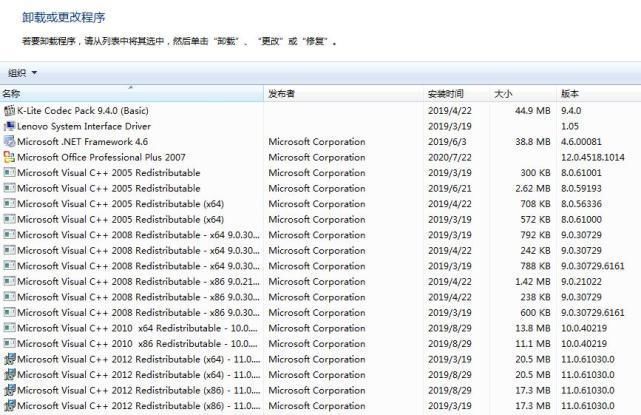Click icon of Visual C++ 2005 version 8.0.61001
Screen dimensions: 641x415
(9, 173)
